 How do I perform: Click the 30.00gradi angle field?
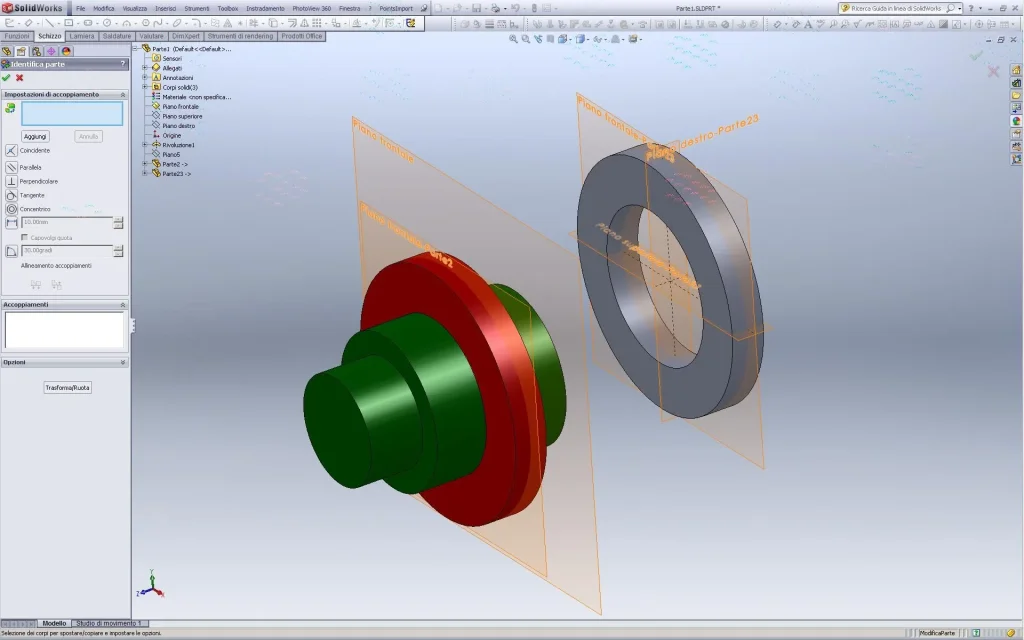coord(67,251)
